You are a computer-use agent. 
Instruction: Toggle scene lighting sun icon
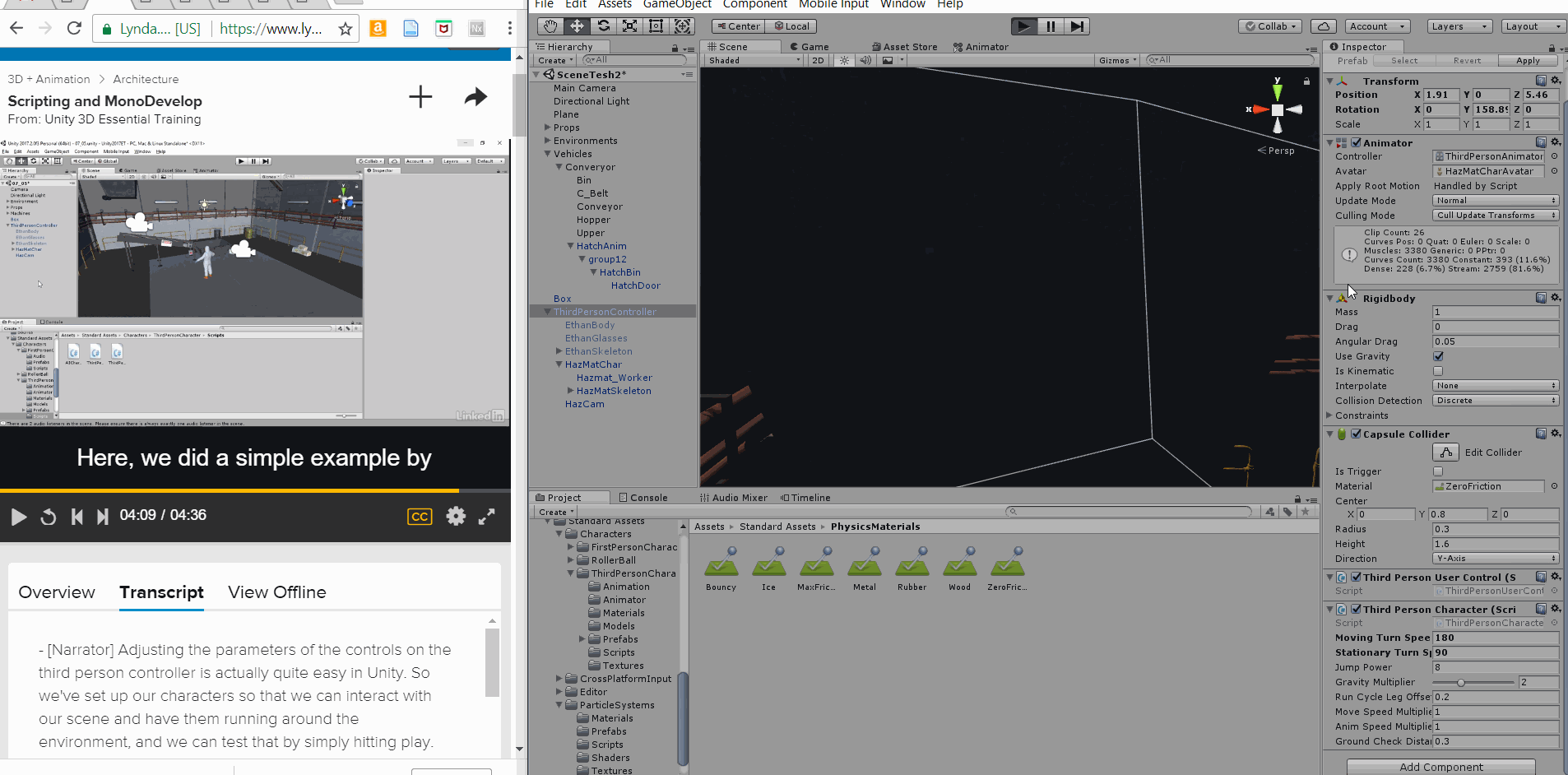coord(844,60)
